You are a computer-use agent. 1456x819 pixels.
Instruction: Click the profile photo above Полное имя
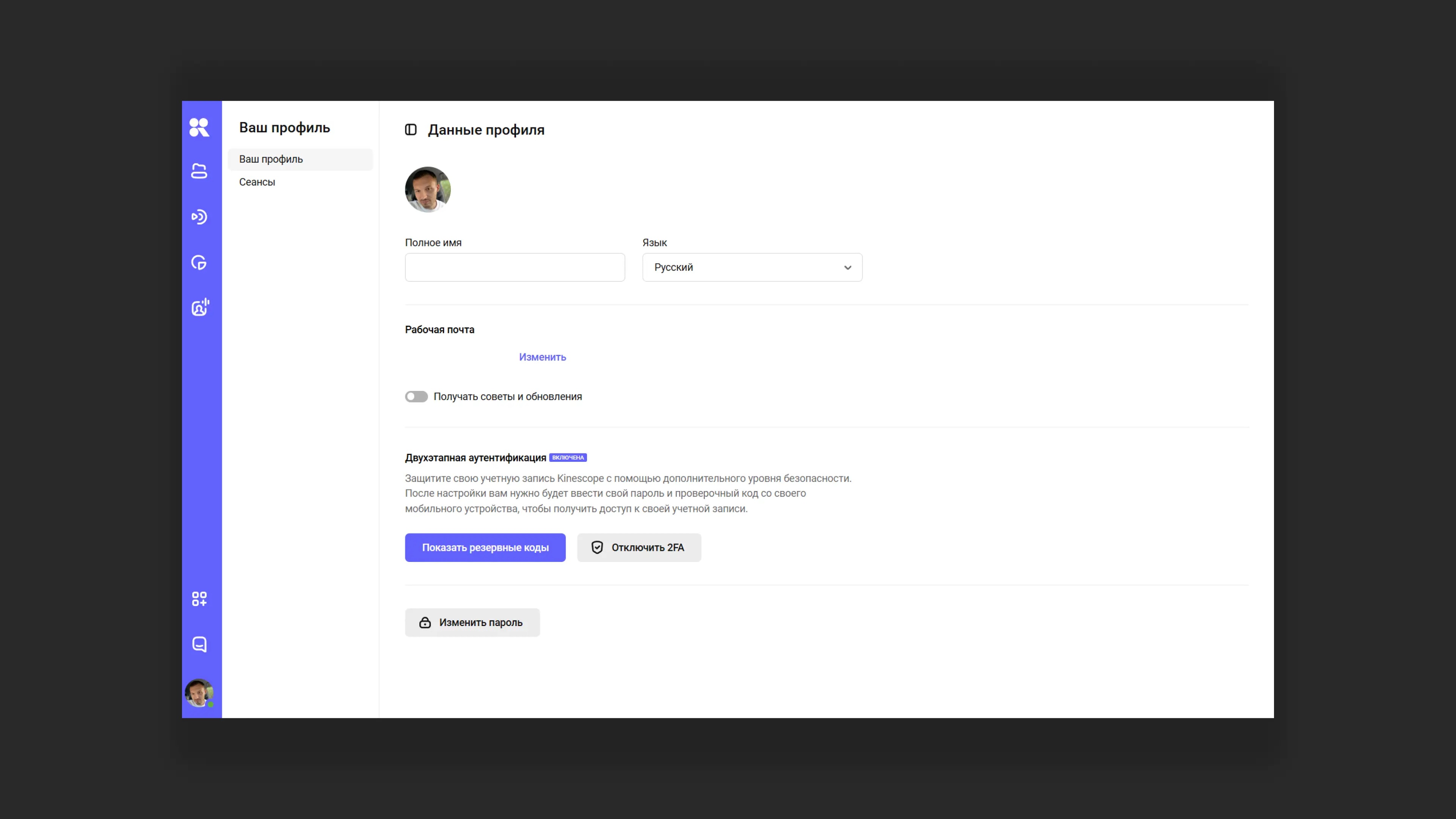(x=428, y=189)
